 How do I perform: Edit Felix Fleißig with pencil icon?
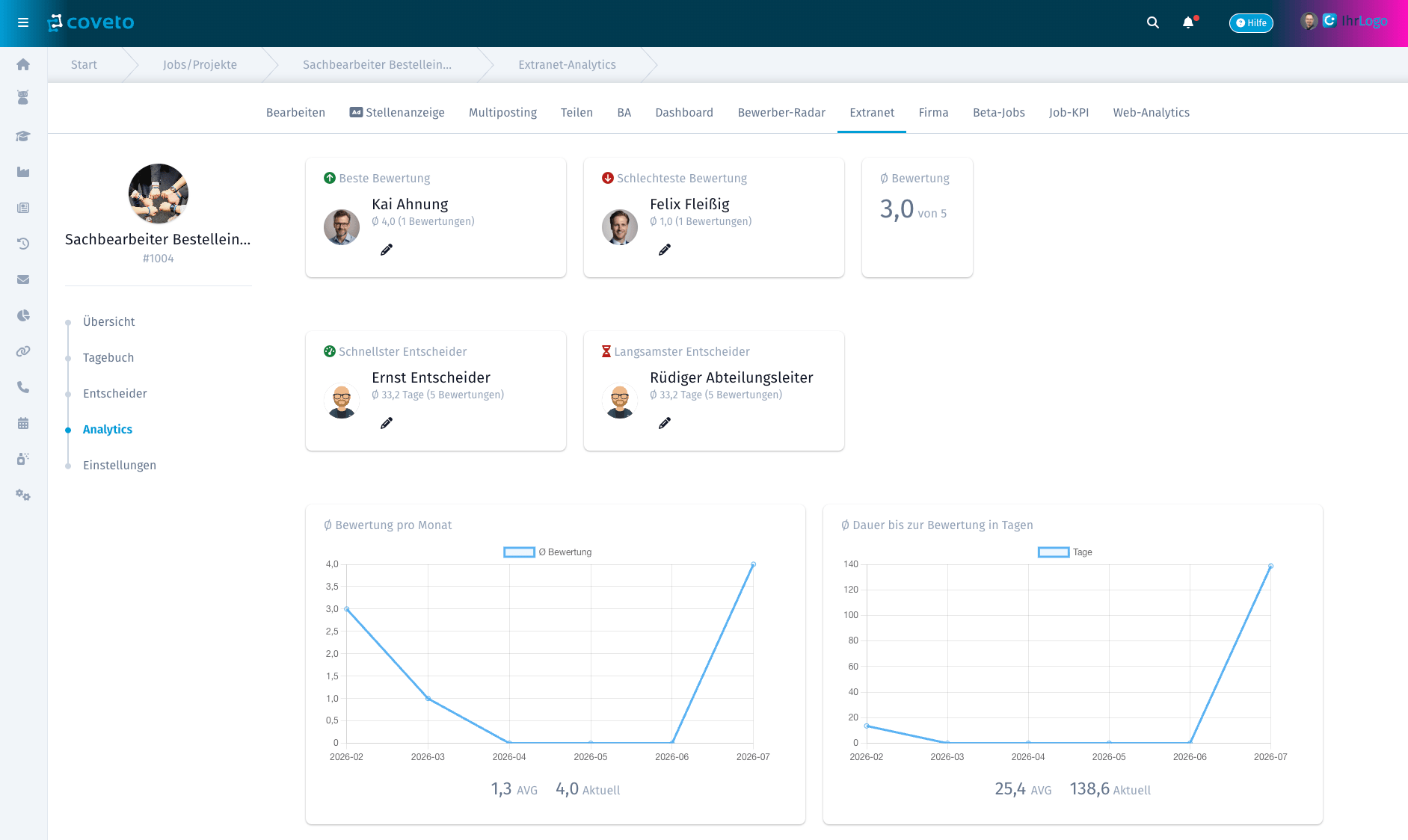665,250
